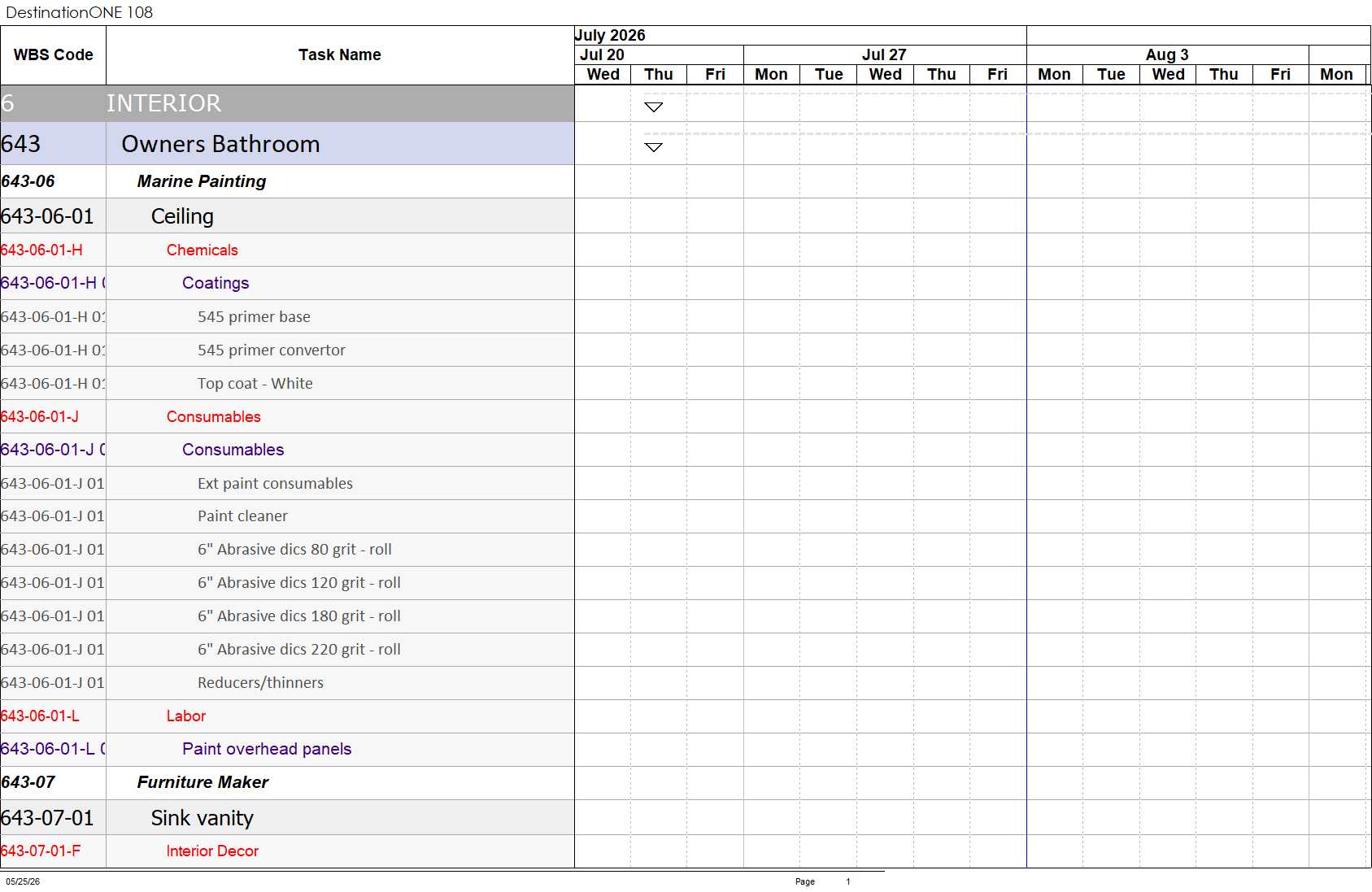Select 6" Abrasive dics 180 grit - roll
1372x892 pixels.
pos(287,616)
